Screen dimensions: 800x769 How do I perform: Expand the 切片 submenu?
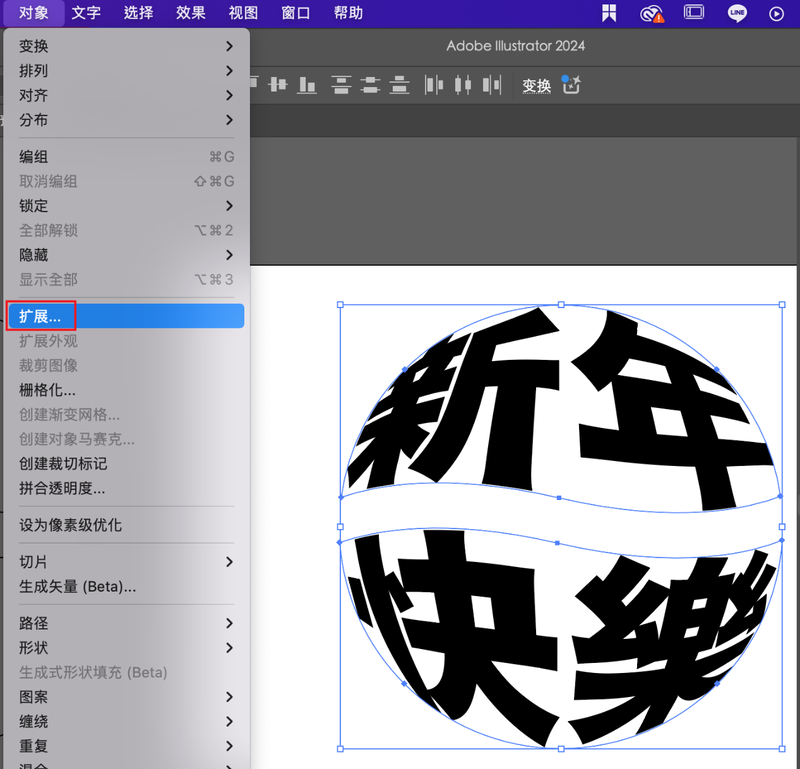125,562
